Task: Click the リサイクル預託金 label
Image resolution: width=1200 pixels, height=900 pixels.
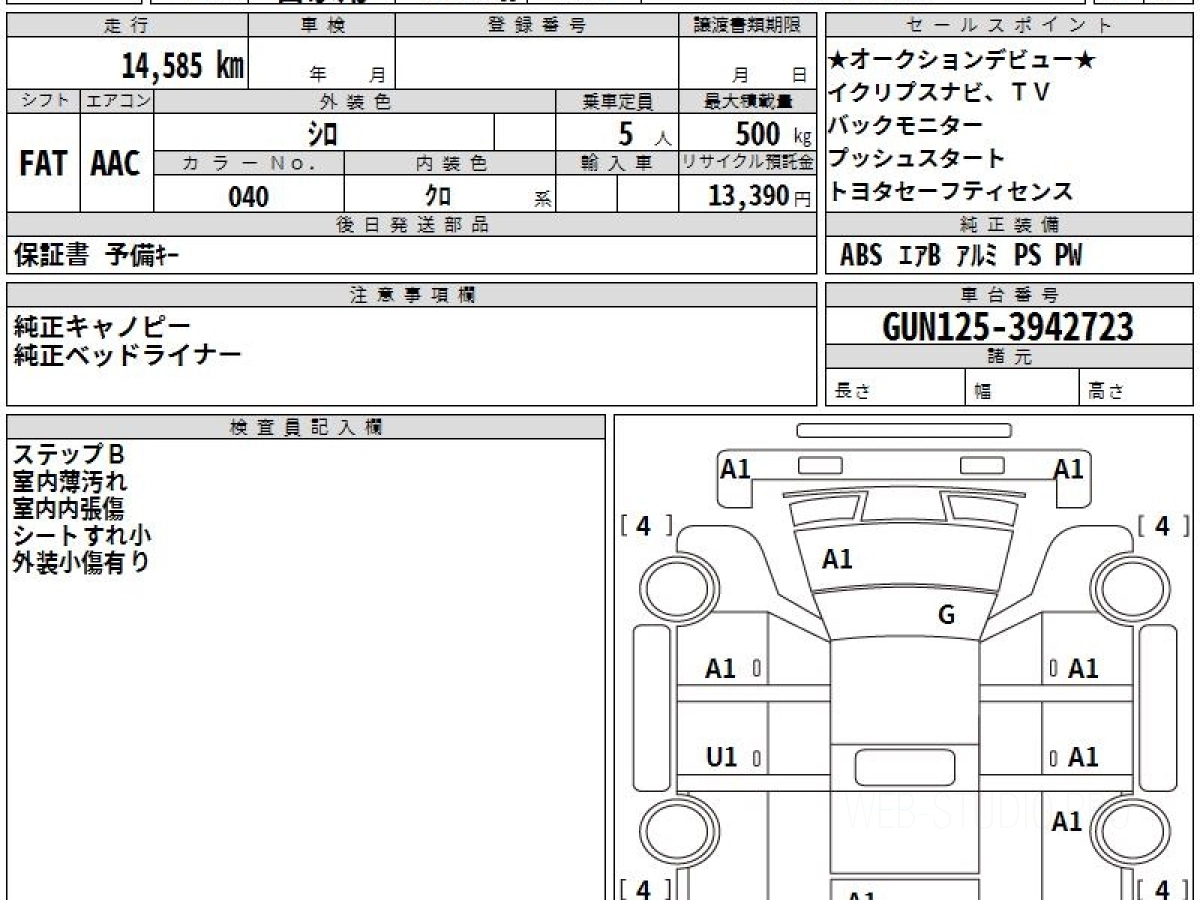Action: click(x=747, y=164)
